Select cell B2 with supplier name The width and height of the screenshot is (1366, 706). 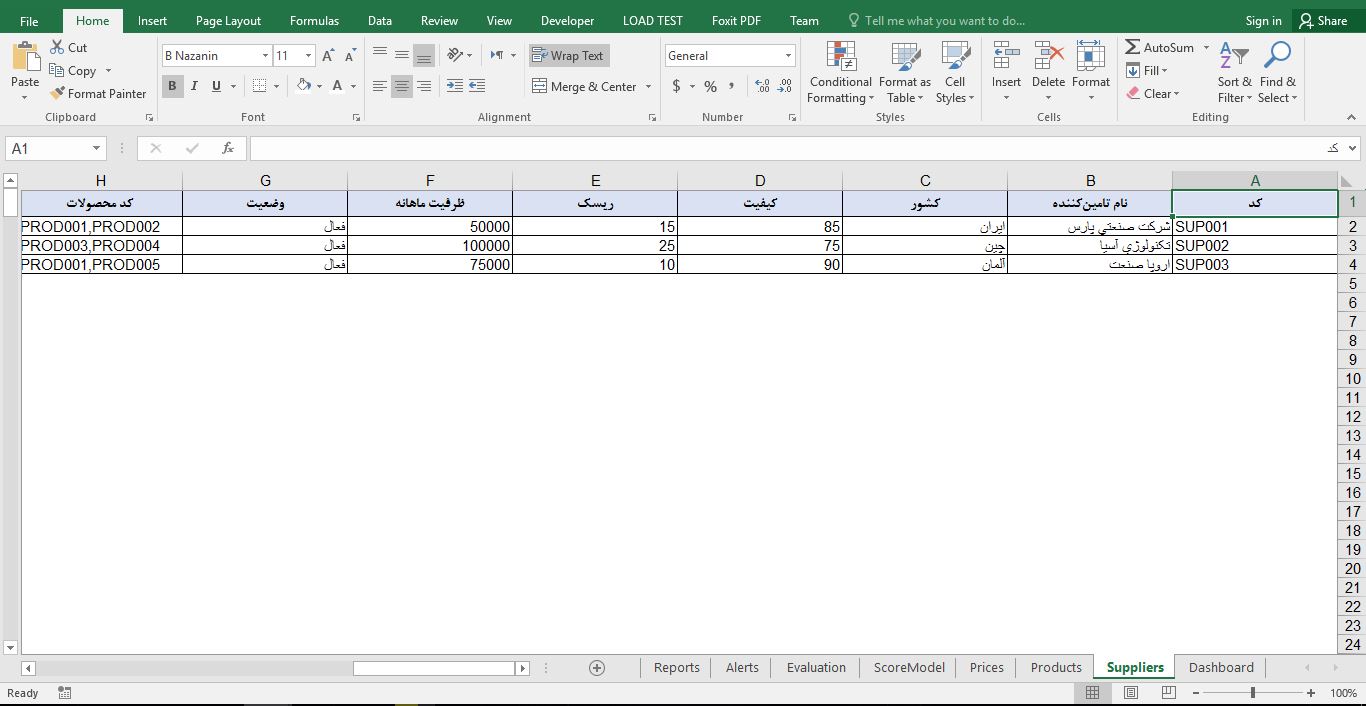1089,226
